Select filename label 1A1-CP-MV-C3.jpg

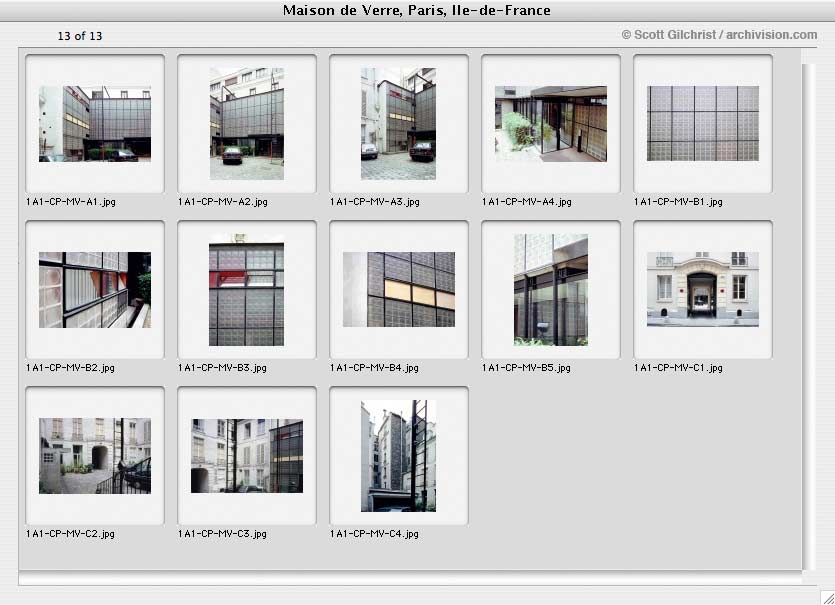coord(223,534)
